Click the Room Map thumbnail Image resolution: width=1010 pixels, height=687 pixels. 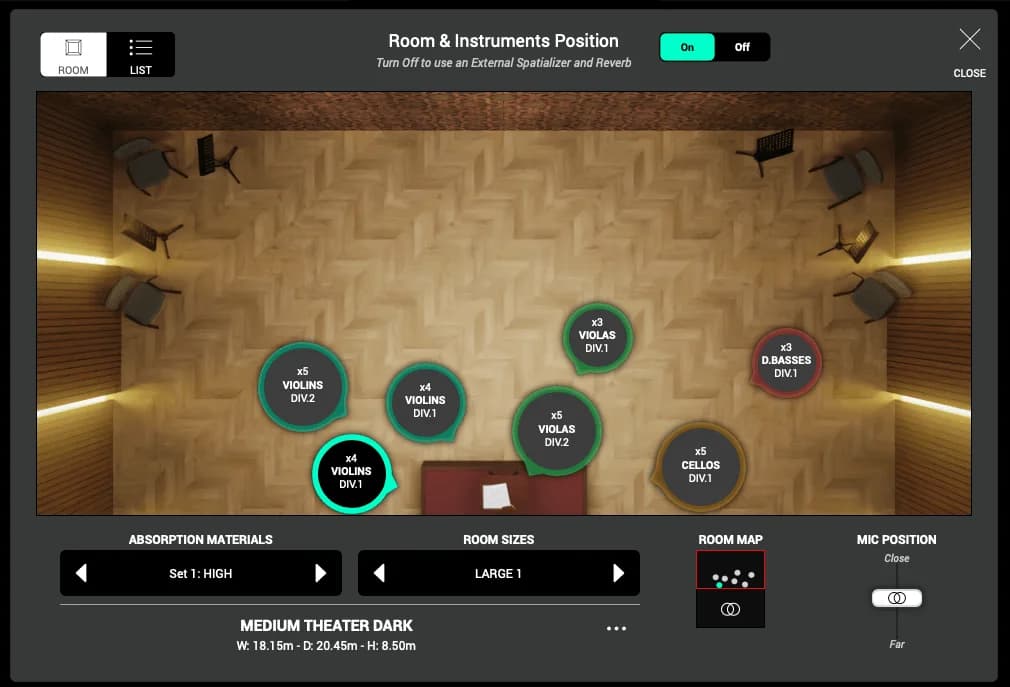[x=730, y=570]
